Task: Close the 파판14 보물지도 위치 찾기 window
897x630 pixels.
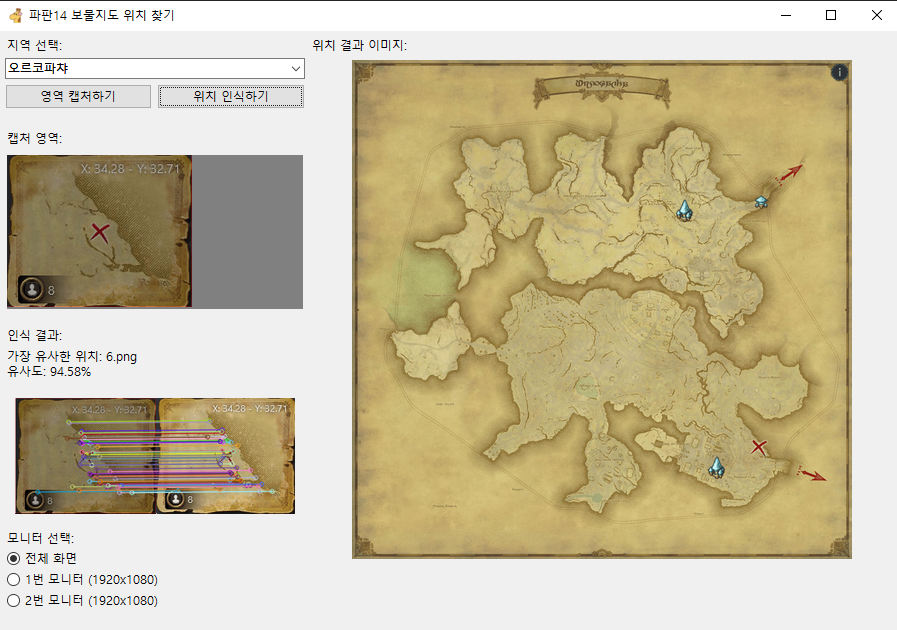Action: [876, 15]
